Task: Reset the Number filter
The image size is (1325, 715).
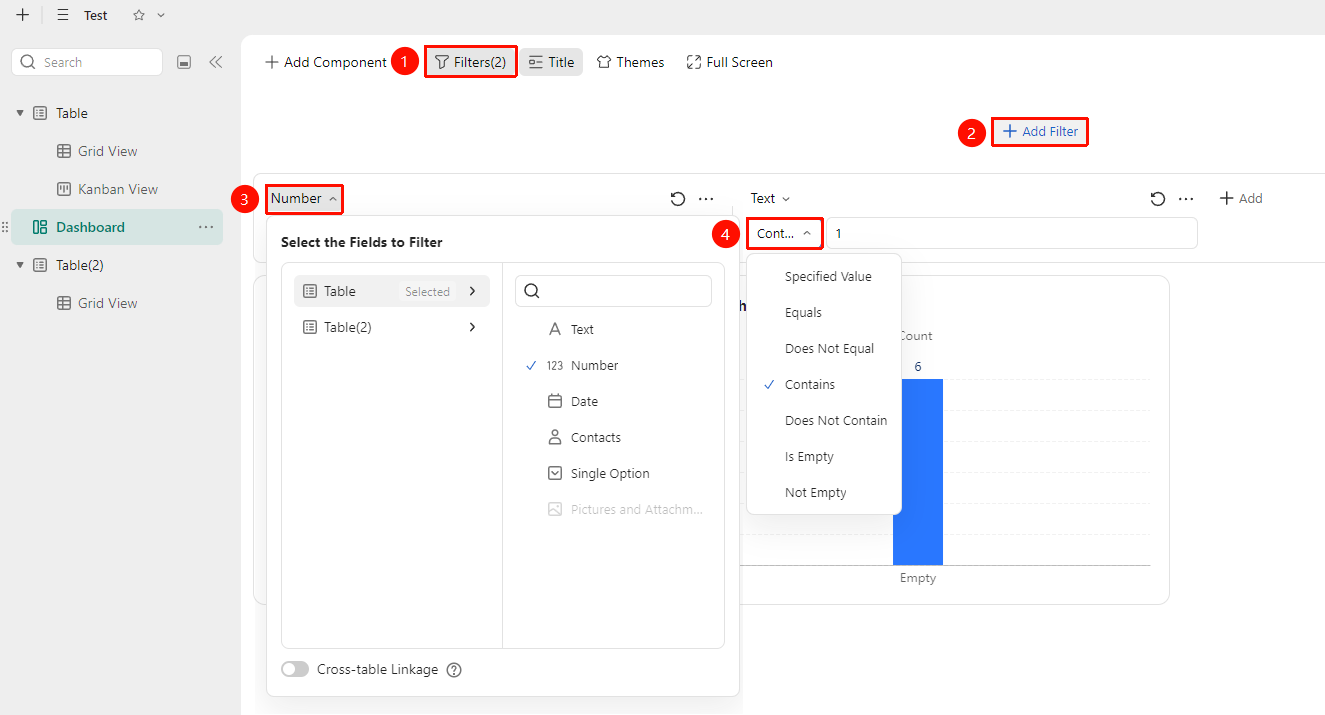Action: pyautogui.click(x=678, y=199)
